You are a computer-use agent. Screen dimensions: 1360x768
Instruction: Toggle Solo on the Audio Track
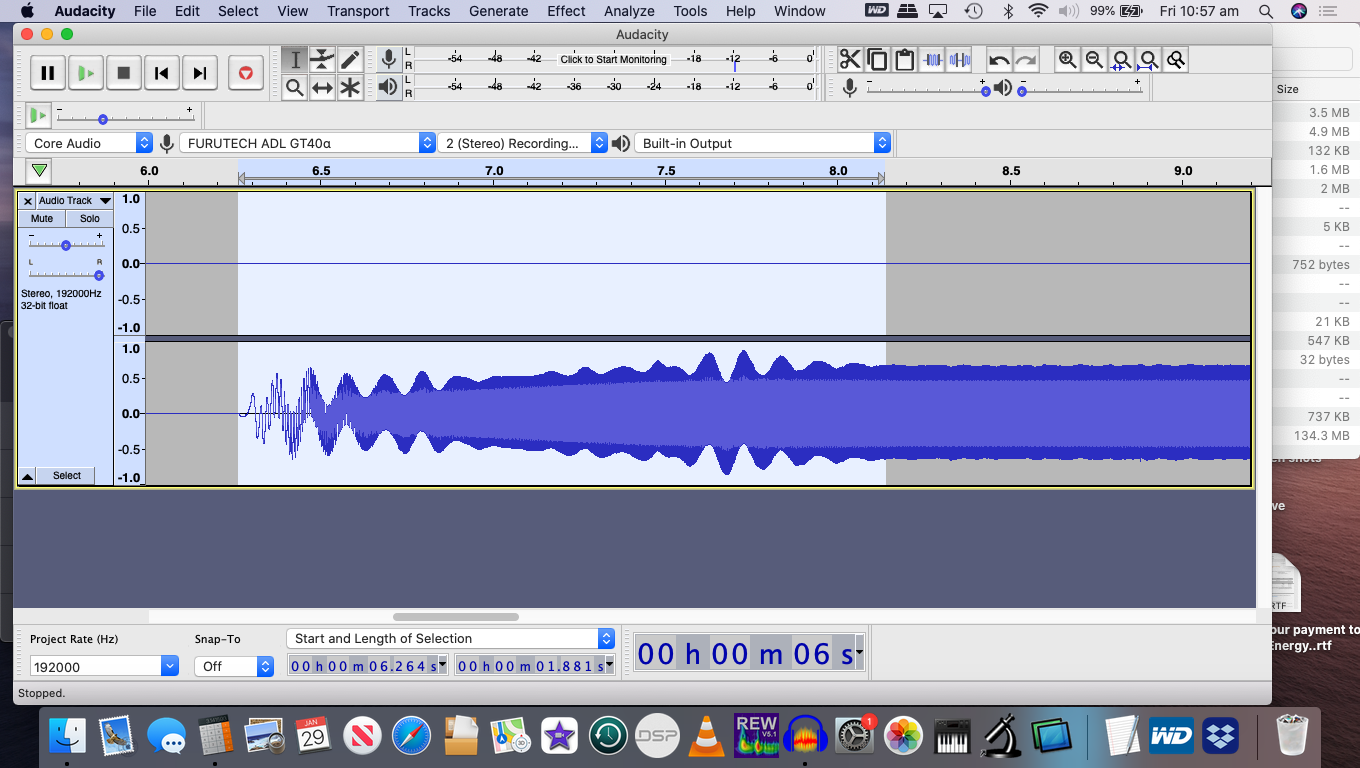pyautogui.click(x=90, y=218)
